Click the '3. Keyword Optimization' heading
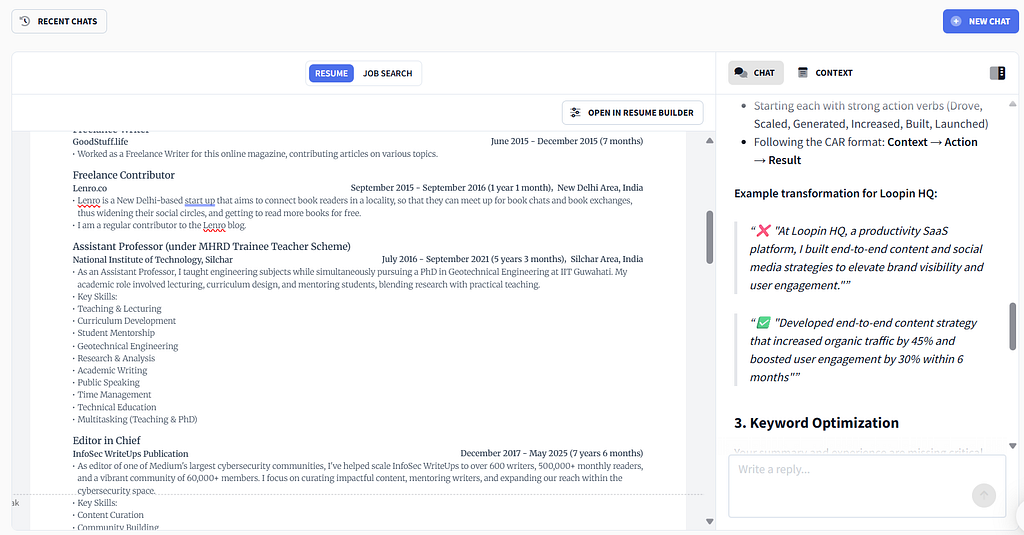This screenshot has width=1024, height=535. coord(816,423)
